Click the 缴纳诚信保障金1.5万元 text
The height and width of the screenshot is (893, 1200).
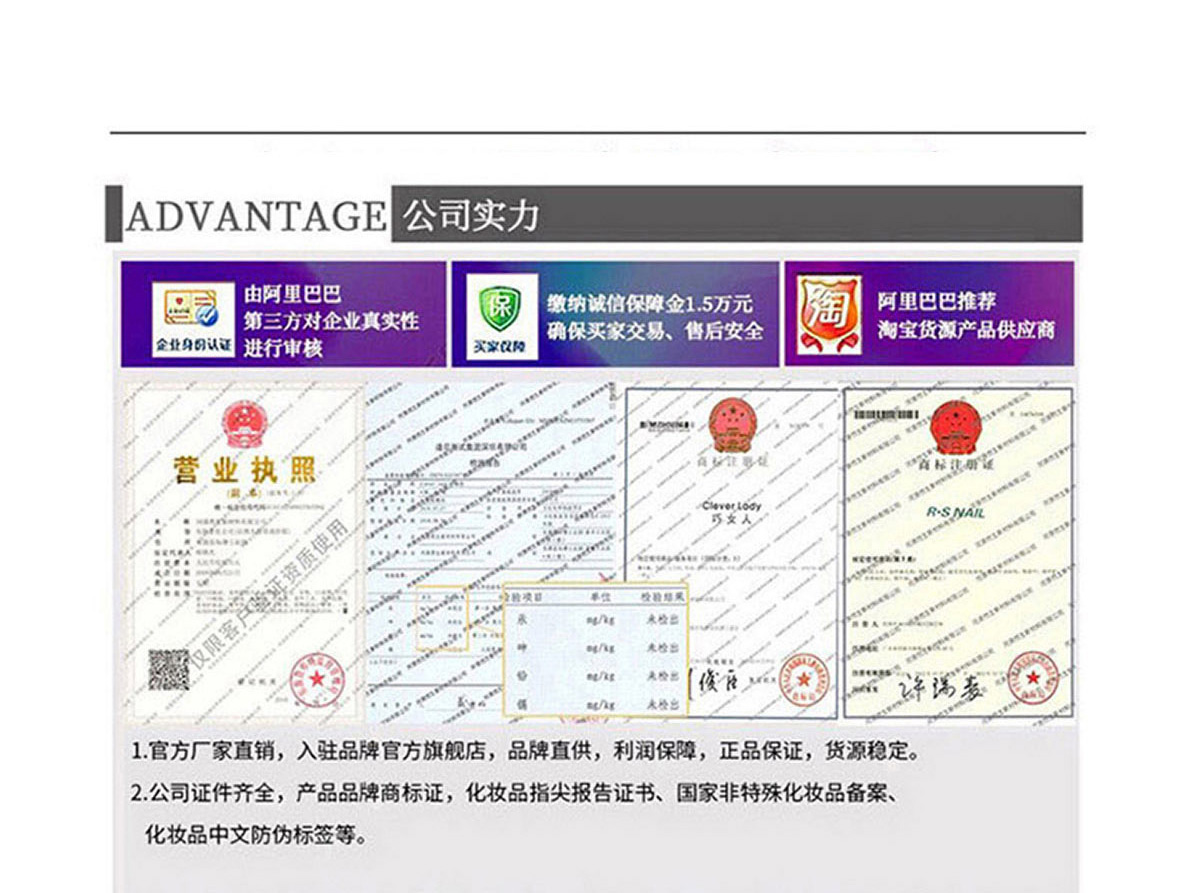650,303
